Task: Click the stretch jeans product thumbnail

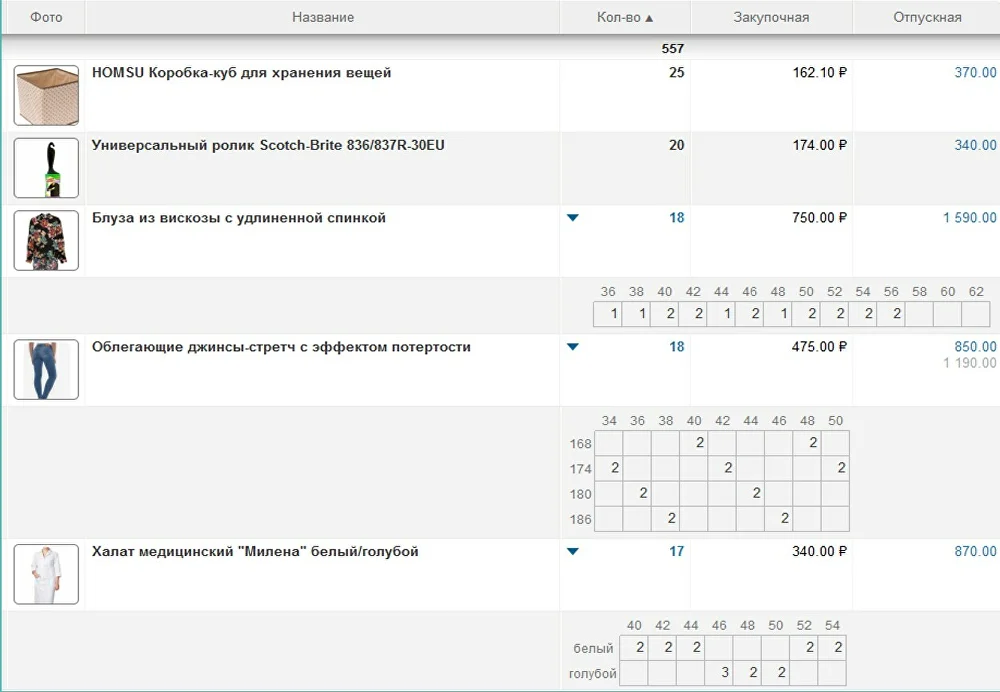Action: click(46, 369)
